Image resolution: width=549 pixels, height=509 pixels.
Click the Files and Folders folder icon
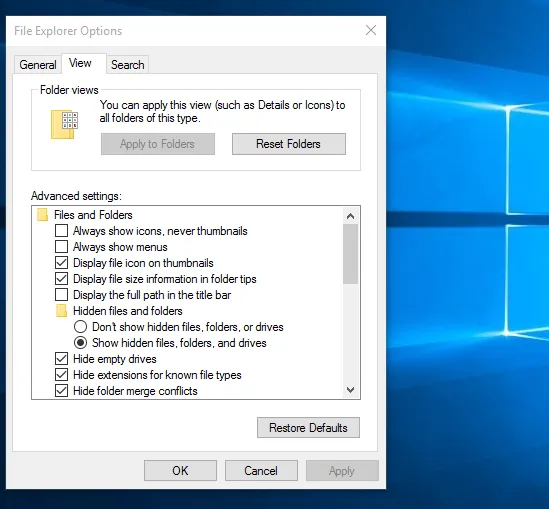[42, 215]
